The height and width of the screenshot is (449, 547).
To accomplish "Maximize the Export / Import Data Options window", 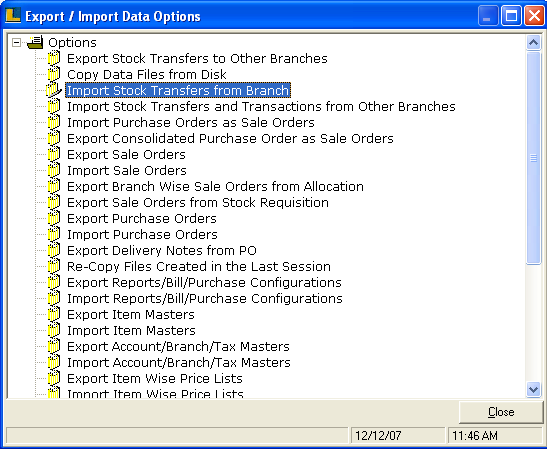I will 511,16.
